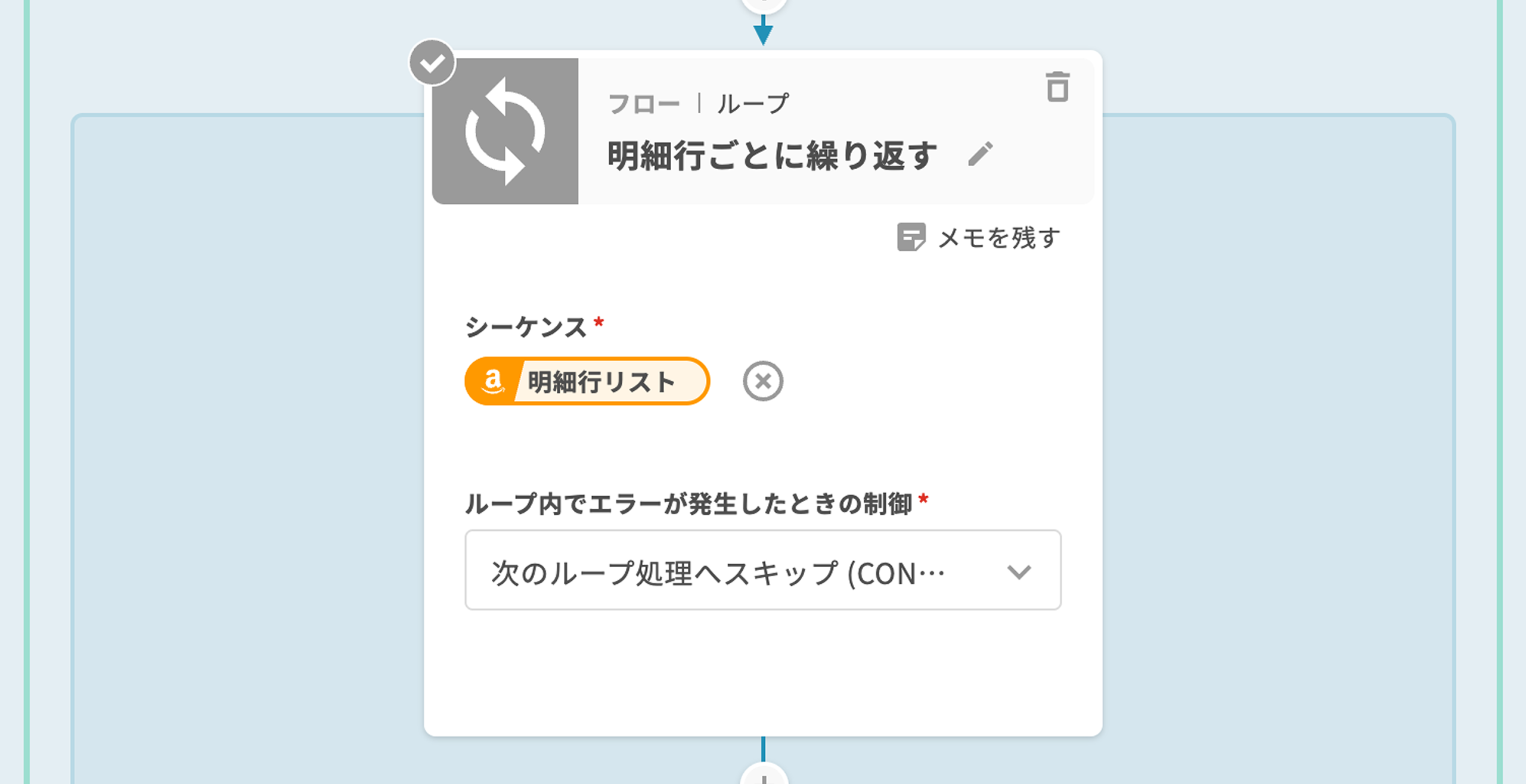Select the 明細行リスト variable pill

click(x=601, y=382)
